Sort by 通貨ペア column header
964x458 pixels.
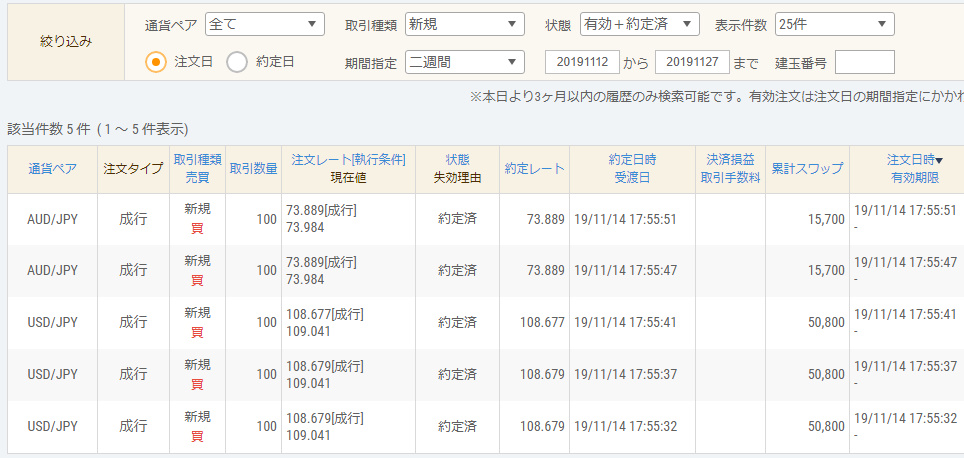tap(52, 169)
